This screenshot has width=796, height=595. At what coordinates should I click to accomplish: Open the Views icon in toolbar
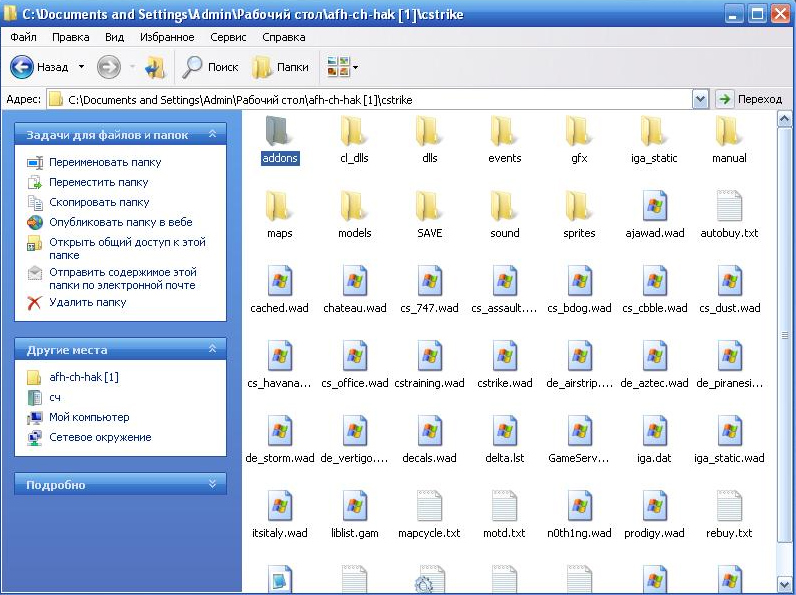(x=338, y=67)
